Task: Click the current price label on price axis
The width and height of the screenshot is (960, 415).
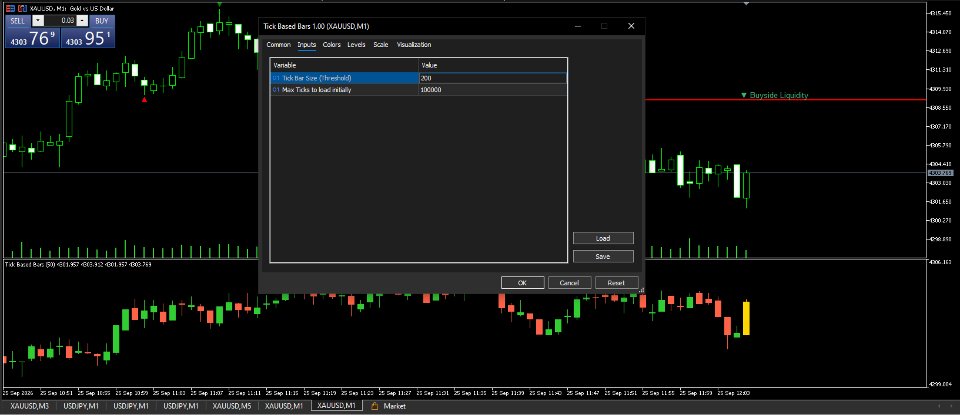Action: click(942, 173)
